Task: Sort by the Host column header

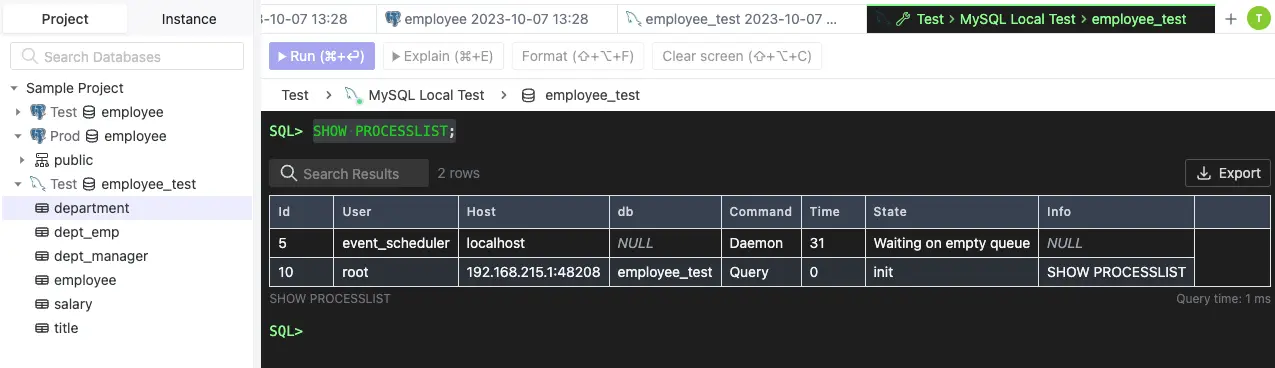Action: (x=534, y=212)
